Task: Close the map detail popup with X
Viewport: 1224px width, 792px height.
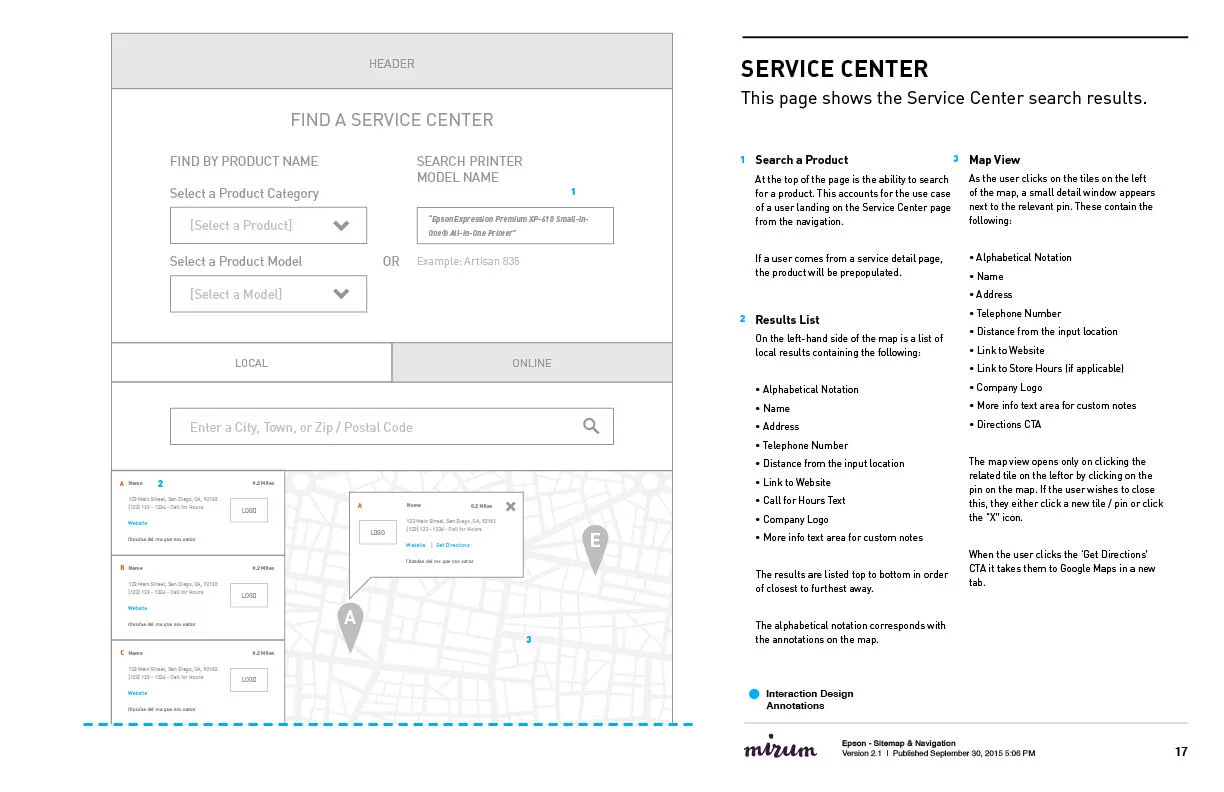Action: pos(511,507)
